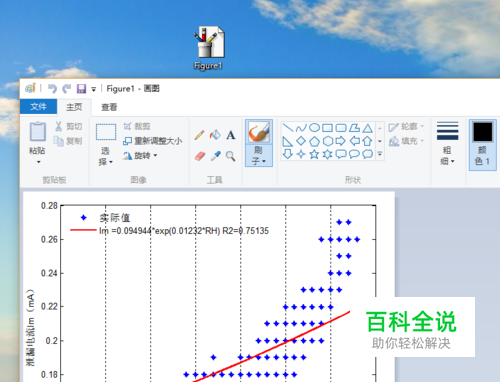500x382 pixels.
Task: Save the image with the floppy icon
Action: (81, 88)
